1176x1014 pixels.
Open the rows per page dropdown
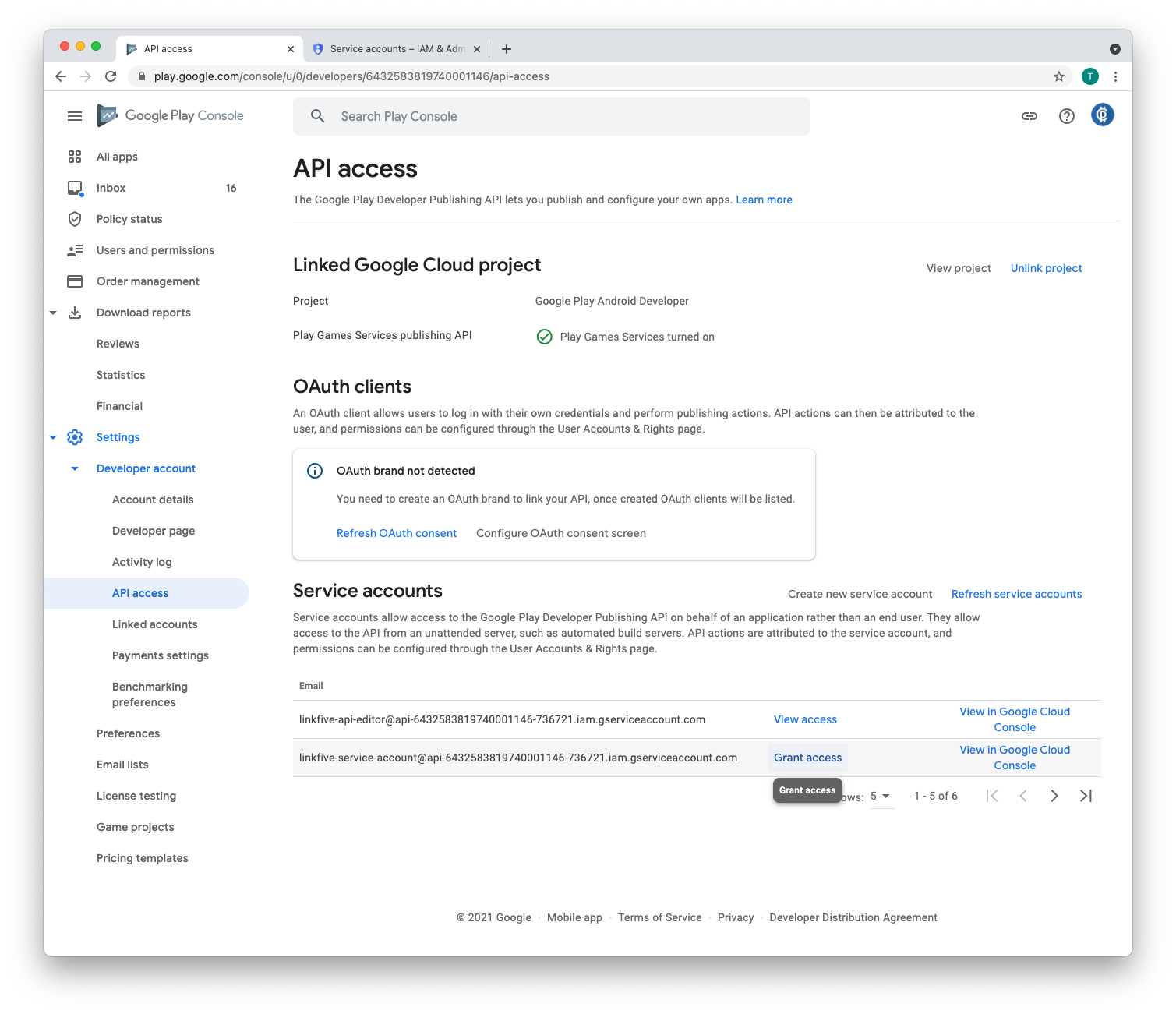click(881, 796)
